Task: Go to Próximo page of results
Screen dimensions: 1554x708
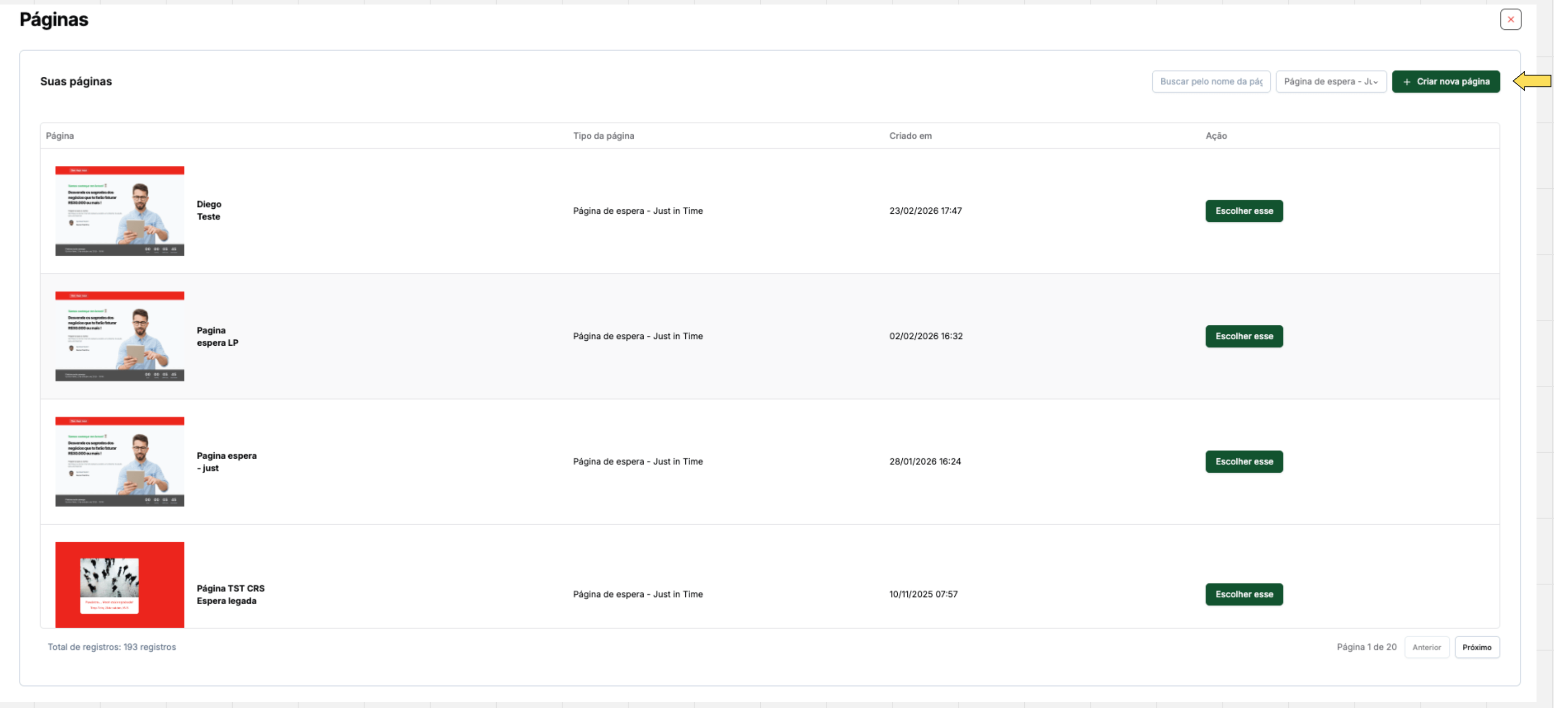Action: (x=1477, y=647)
